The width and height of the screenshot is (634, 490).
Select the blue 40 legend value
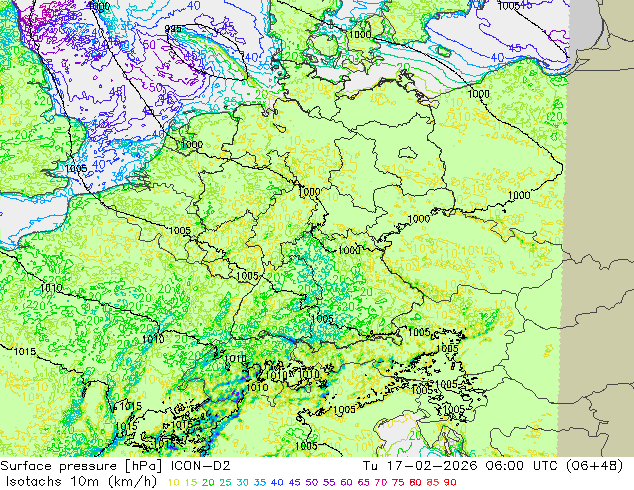coord(277,482)
